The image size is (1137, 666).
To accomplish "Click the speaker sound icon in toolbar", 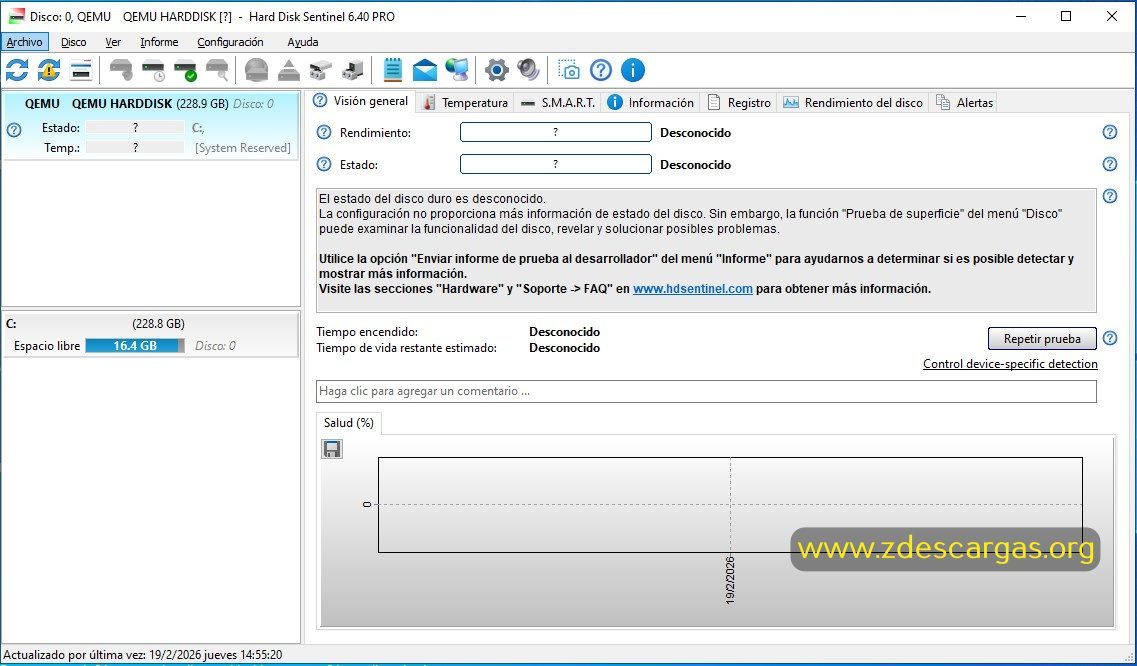I will point(529,70).
